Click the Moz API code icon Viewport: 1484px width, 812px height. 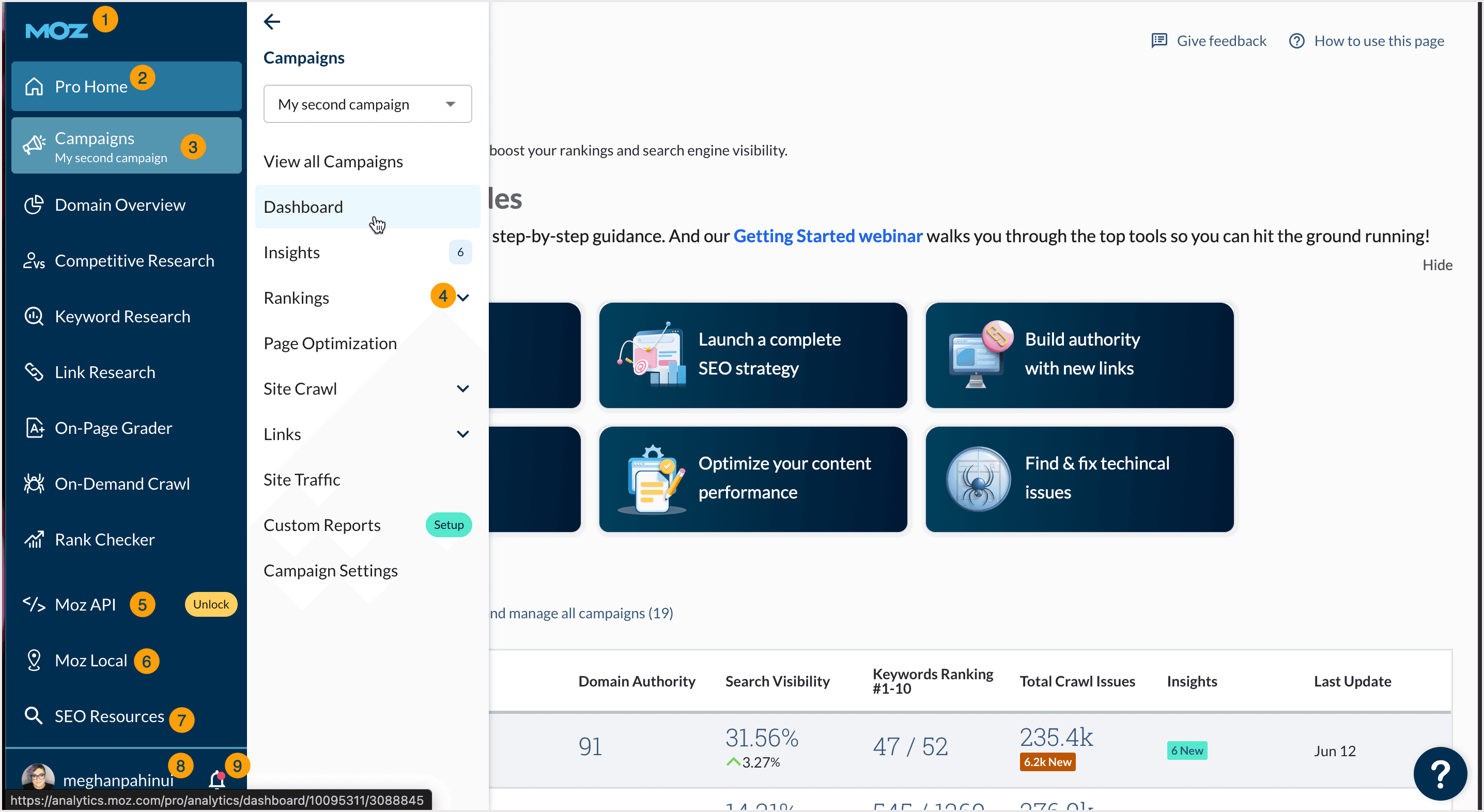34,604
